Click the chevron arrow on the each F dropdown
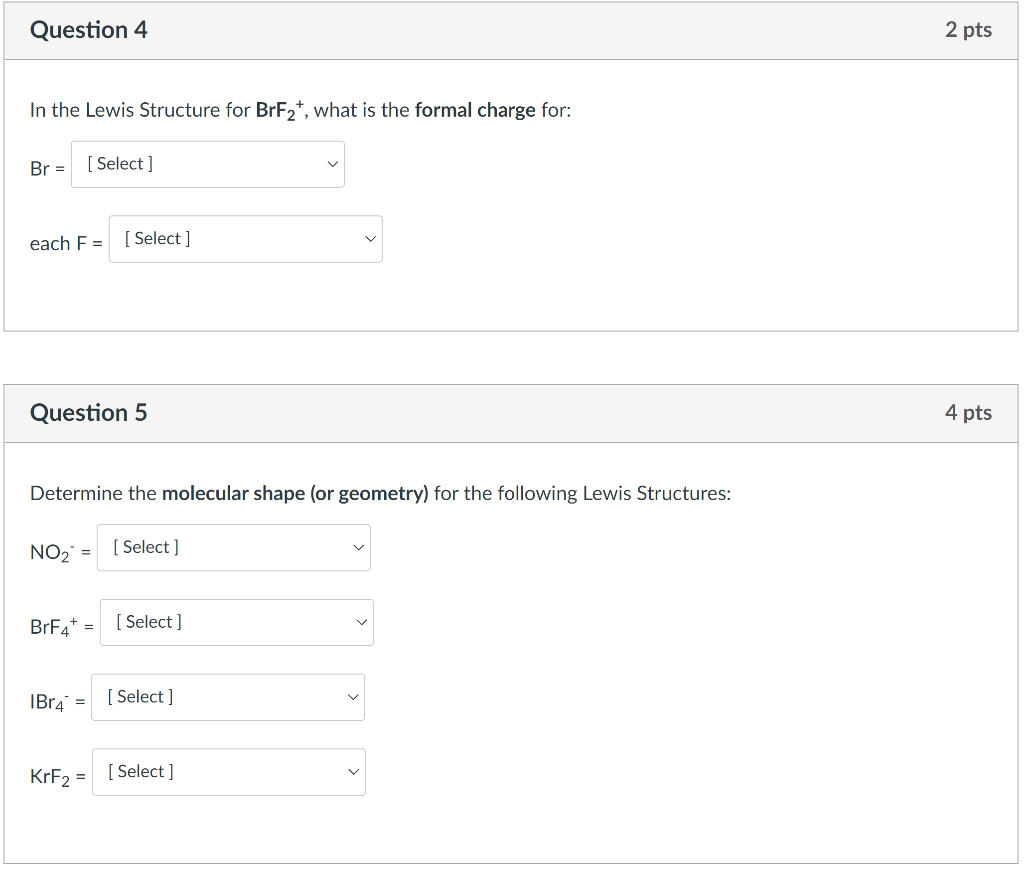This screenshot has height=875, width=1024. click(x=371, y=239)
